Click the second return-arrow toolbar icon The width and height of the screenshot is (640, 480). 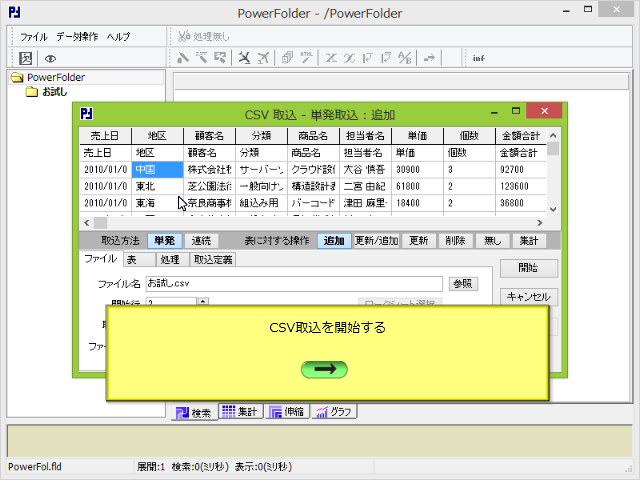coord(385,58)
